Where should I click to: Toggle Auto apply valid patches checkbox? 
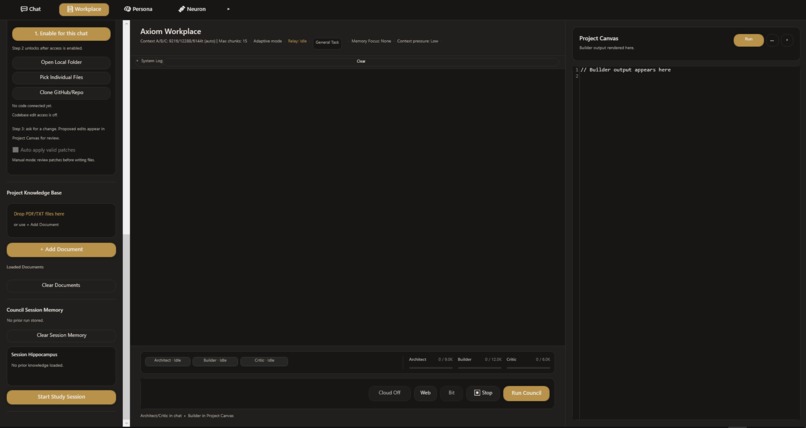15,150
